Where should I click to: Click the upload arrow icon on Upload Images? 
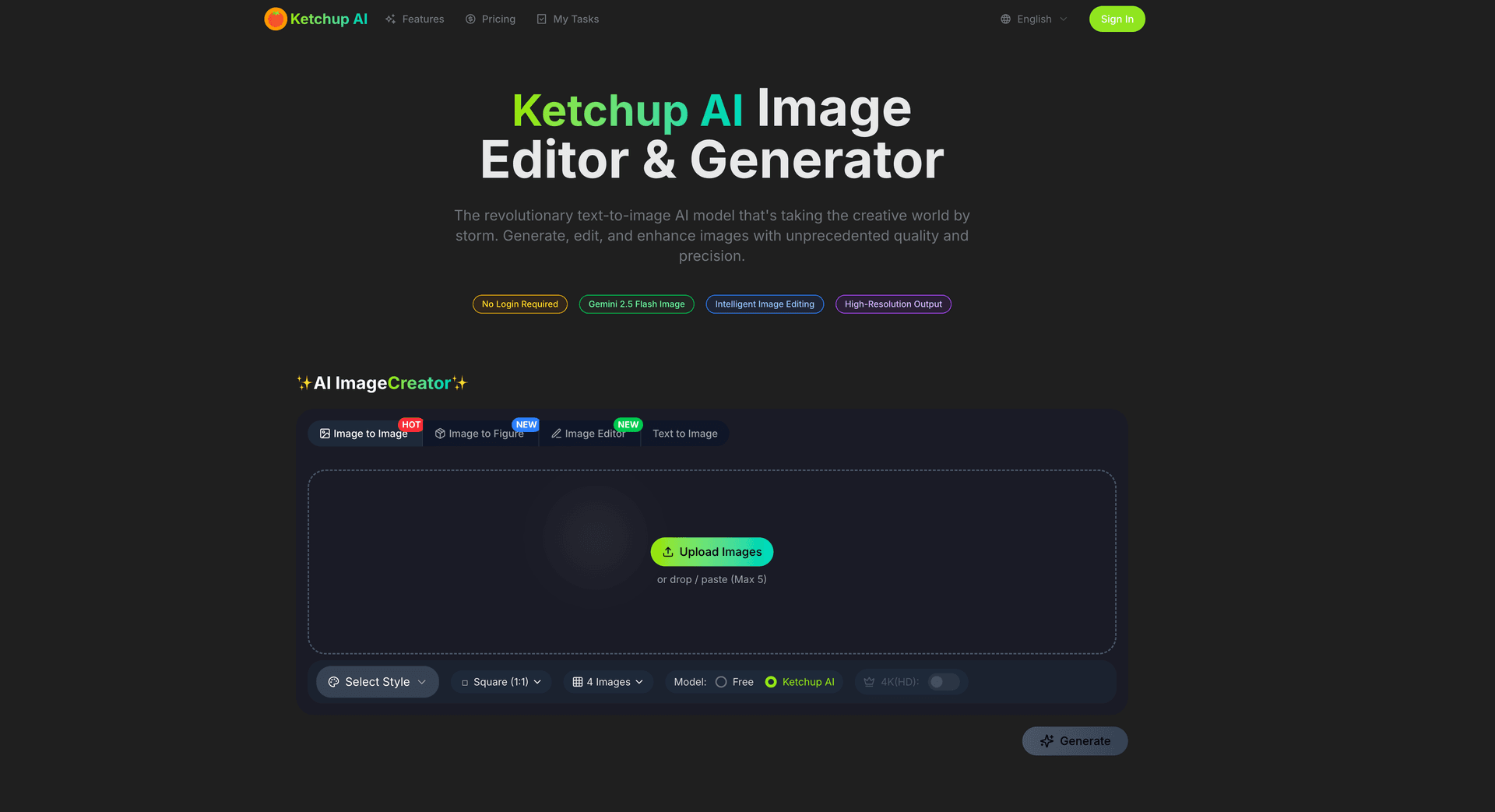(668, 551)
